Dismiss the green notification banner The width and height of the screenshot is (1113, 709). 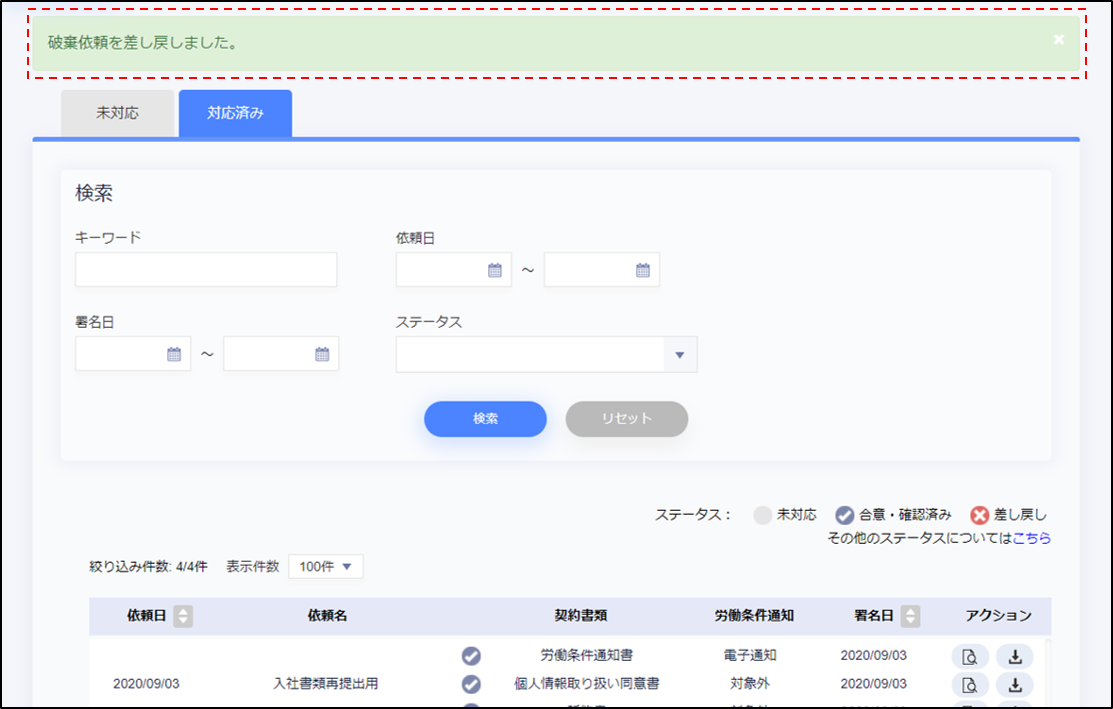click(1058, 40)
